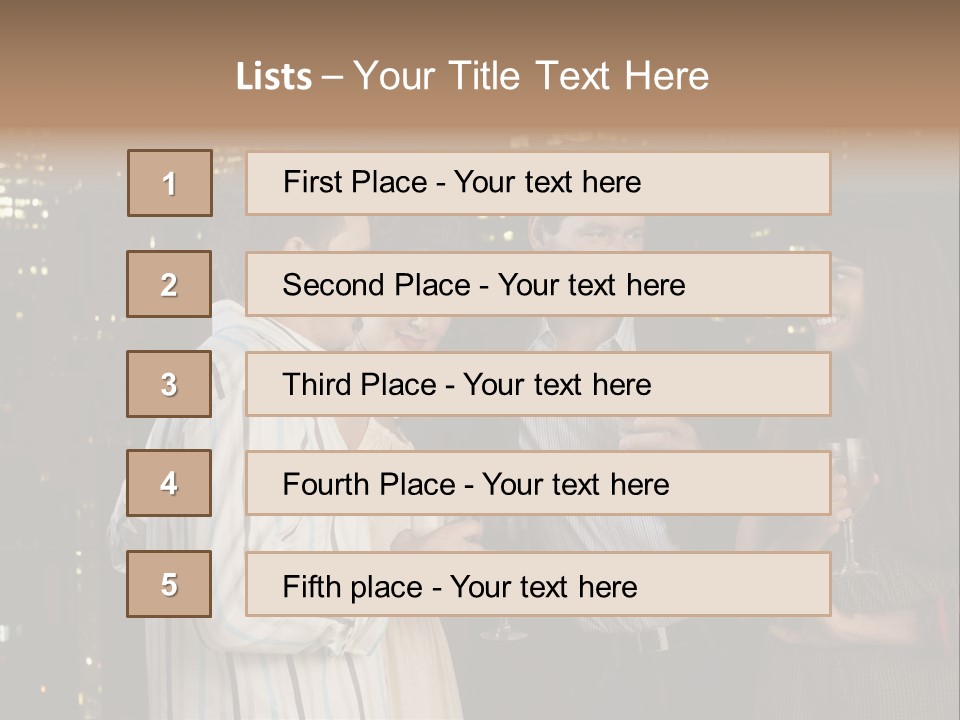Select the number 4 box
Image resolution: width=960 pixels, height=720 pixels.
point(169,483)
